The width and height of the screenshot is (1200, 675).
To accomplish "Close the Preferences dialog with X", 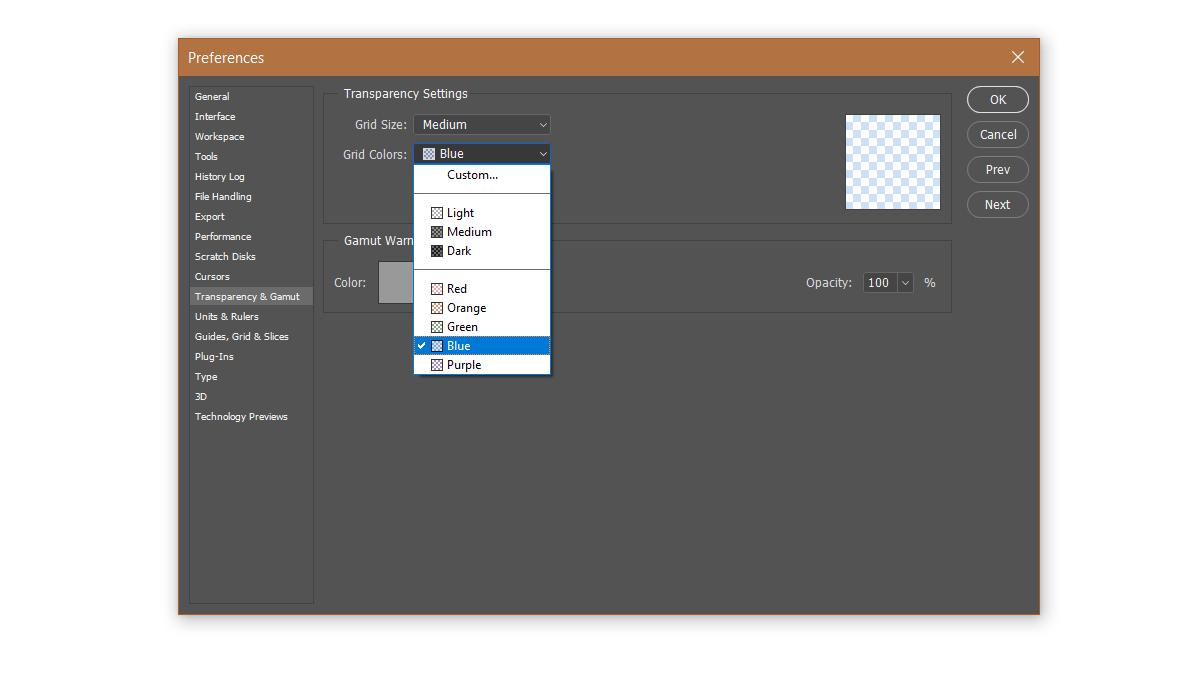I will point(1018,57).
